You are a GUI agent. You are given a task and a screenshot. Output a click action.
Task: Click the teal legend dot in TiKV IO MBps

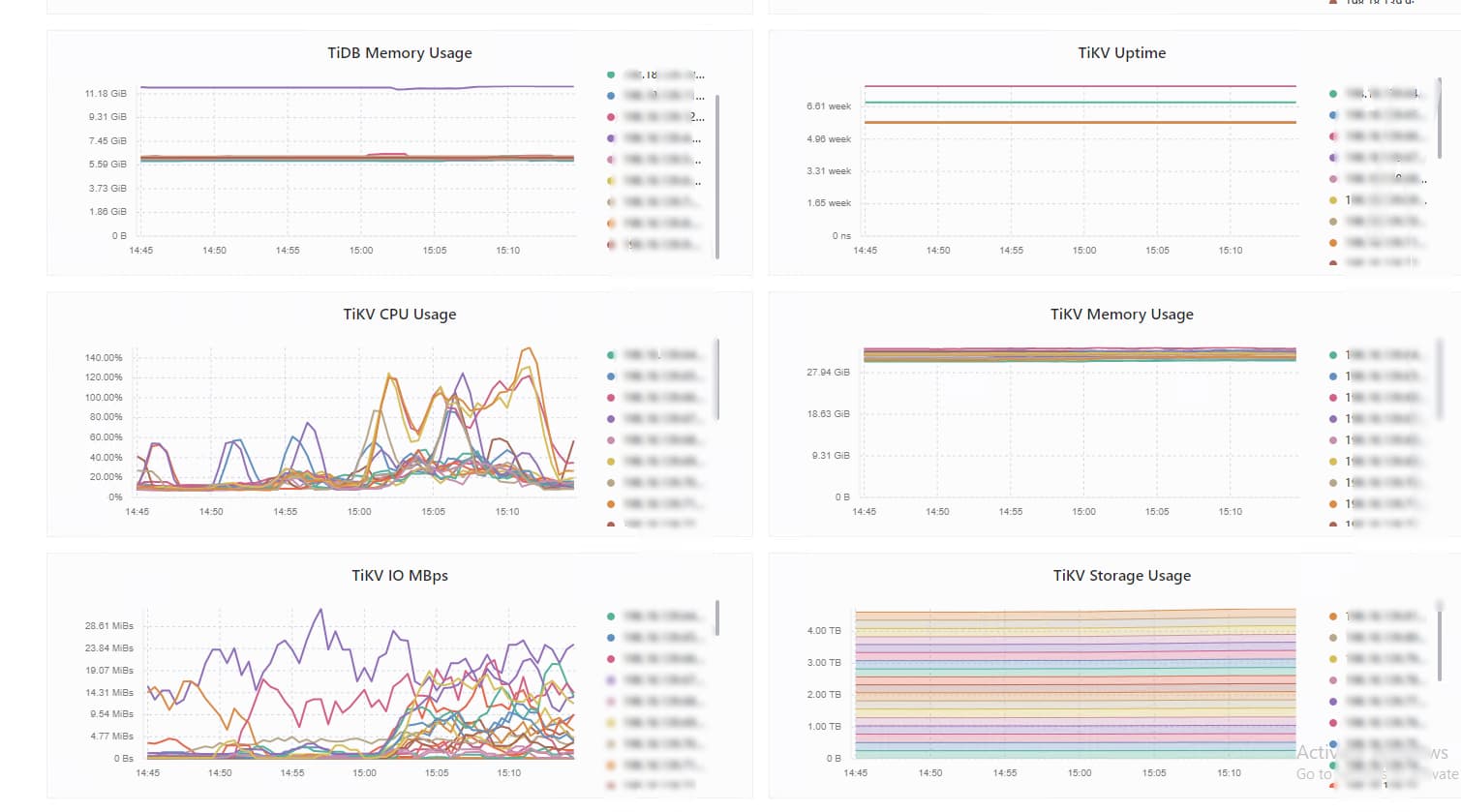pyautogui.click(x=611, y=617)
